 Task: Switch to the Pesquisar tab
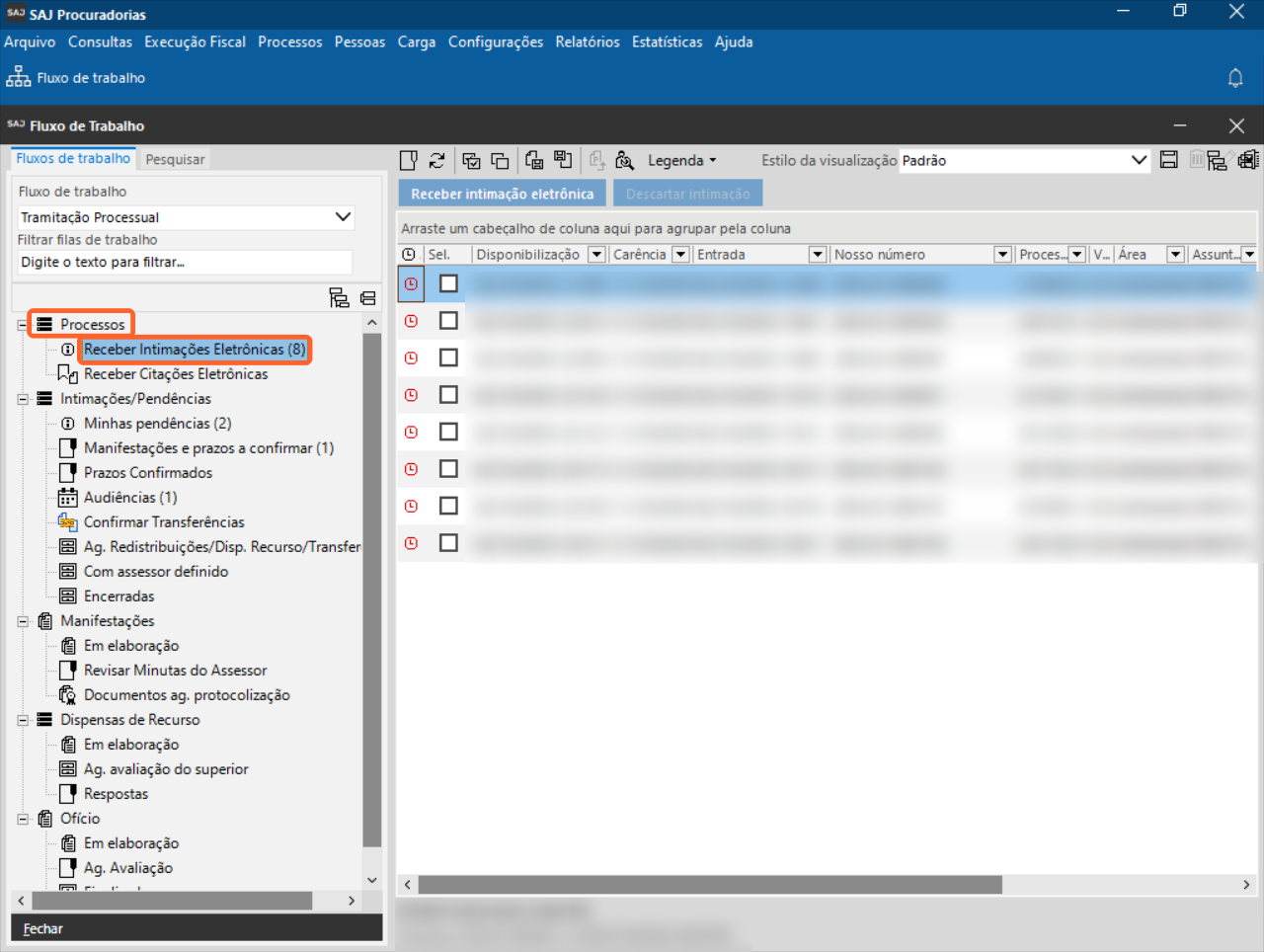click(175, 159)
